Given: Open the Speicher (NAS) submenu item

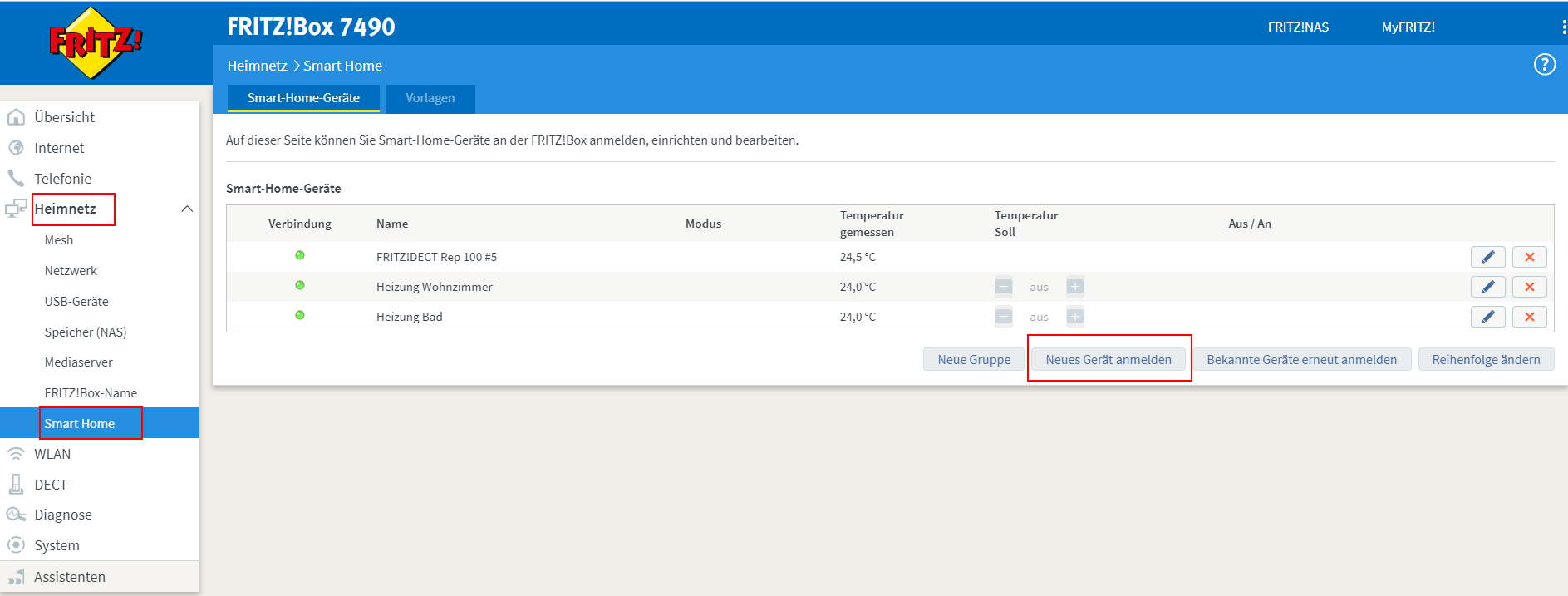Looking at the screenshot, I should [86, 332].
